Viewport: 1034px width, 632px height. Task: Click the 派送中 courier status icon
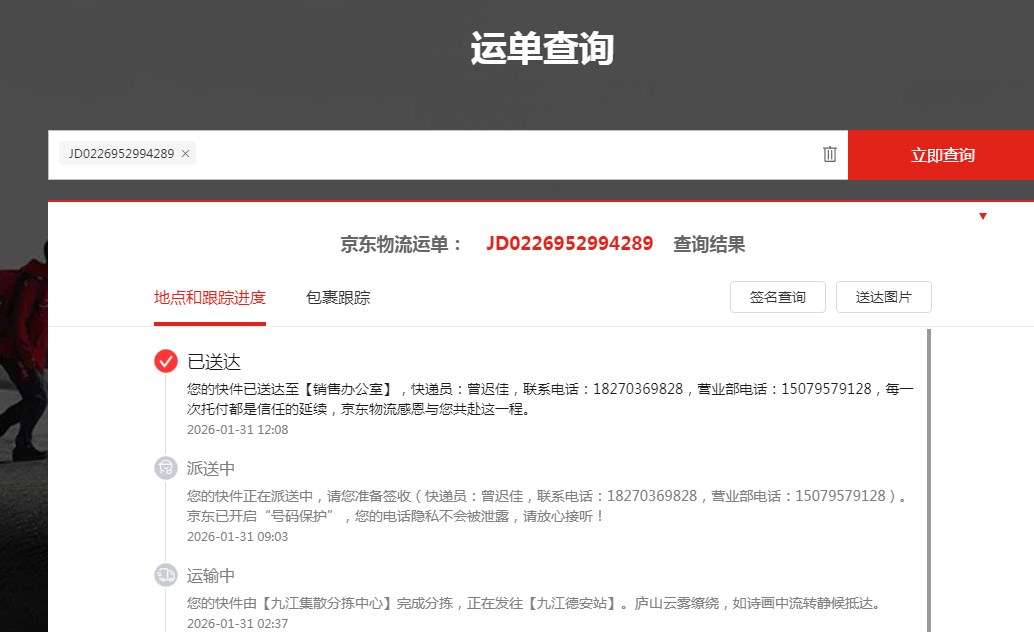pyautogui.click(x=166, y=468)
